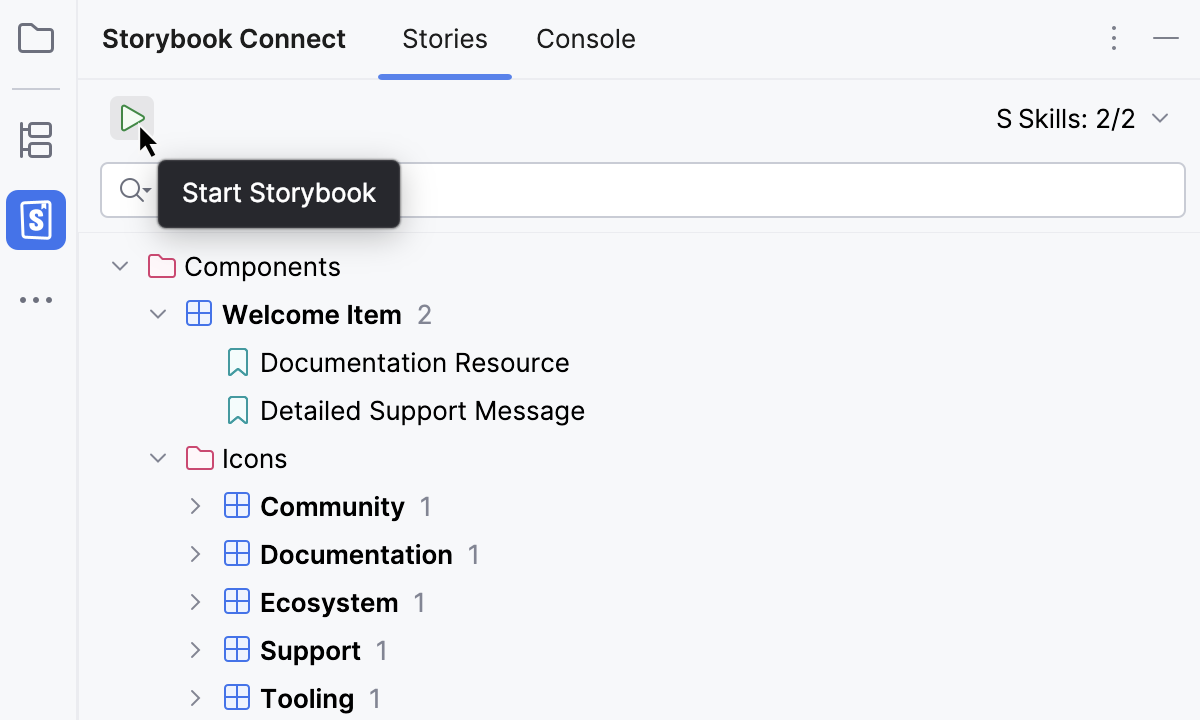1200x720 pixels.
Task: Switch to the Console tab
Action: click(586, 39)
